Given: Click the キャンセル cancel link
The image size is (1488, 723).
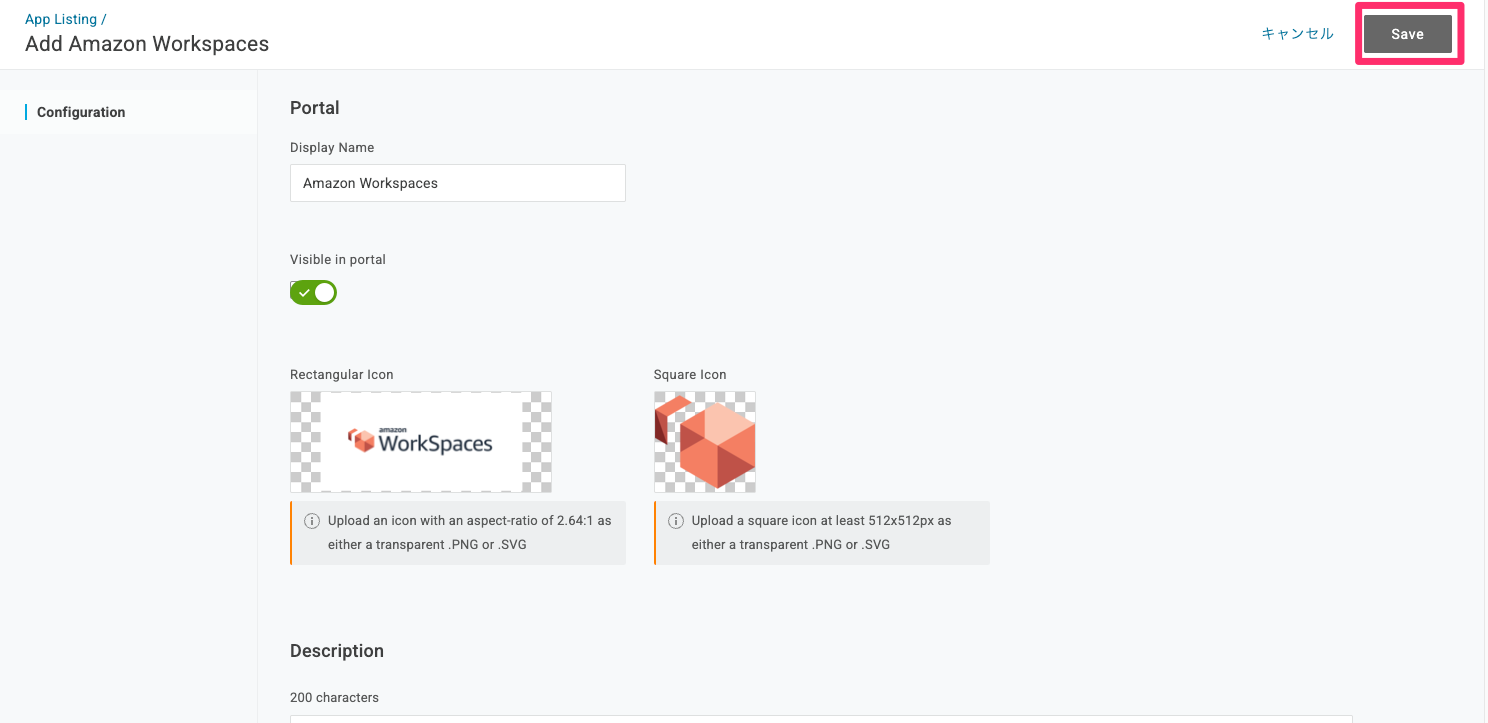Looking at the screenshot, I should [1297, 33].
